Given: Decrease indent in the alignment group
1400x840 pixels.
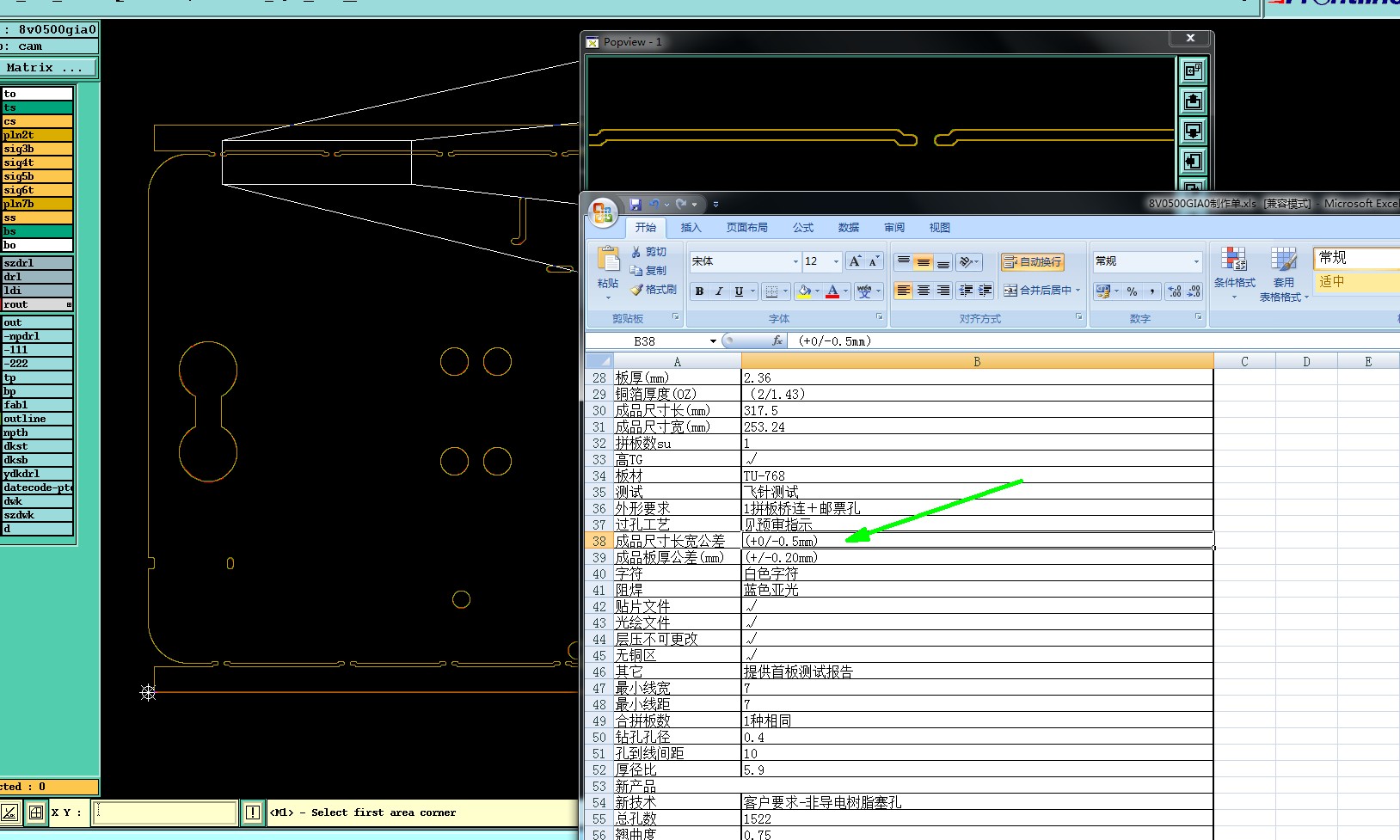Looking at the screenshot, I should click(x=966, y=291).
